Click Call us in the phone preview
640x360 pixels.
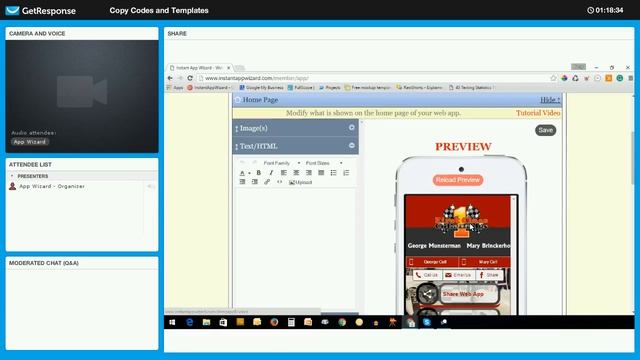point(427,275)
